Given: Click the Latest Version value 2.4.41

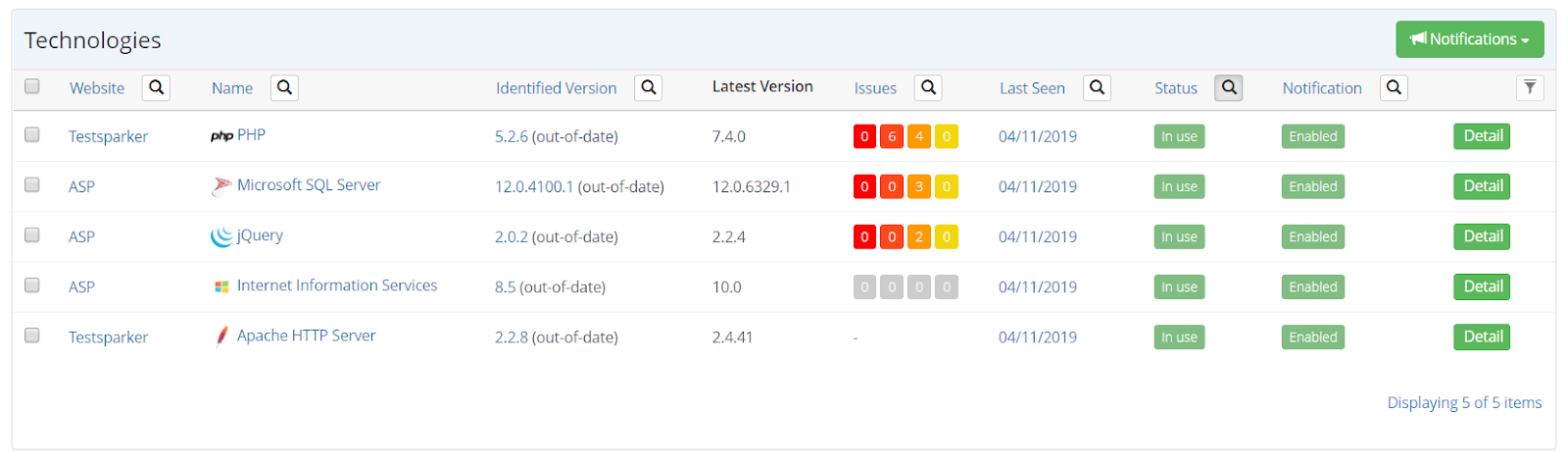Looking at the screenshot, I should tap(733, 336).
